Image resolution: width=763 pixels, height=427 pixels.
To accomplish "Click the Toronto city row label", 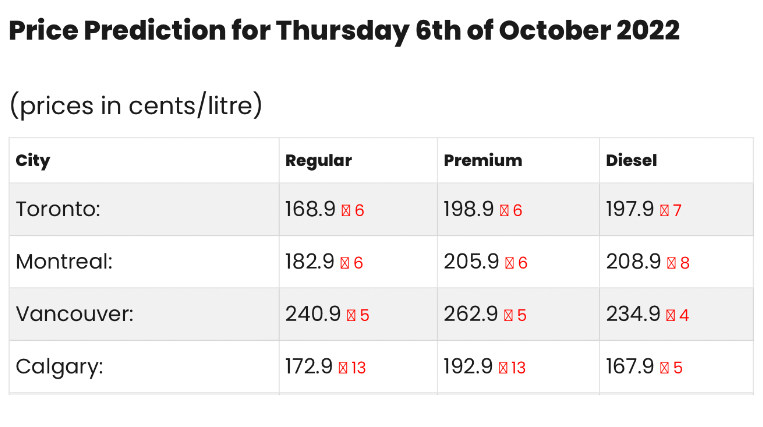I will (58, 209).
